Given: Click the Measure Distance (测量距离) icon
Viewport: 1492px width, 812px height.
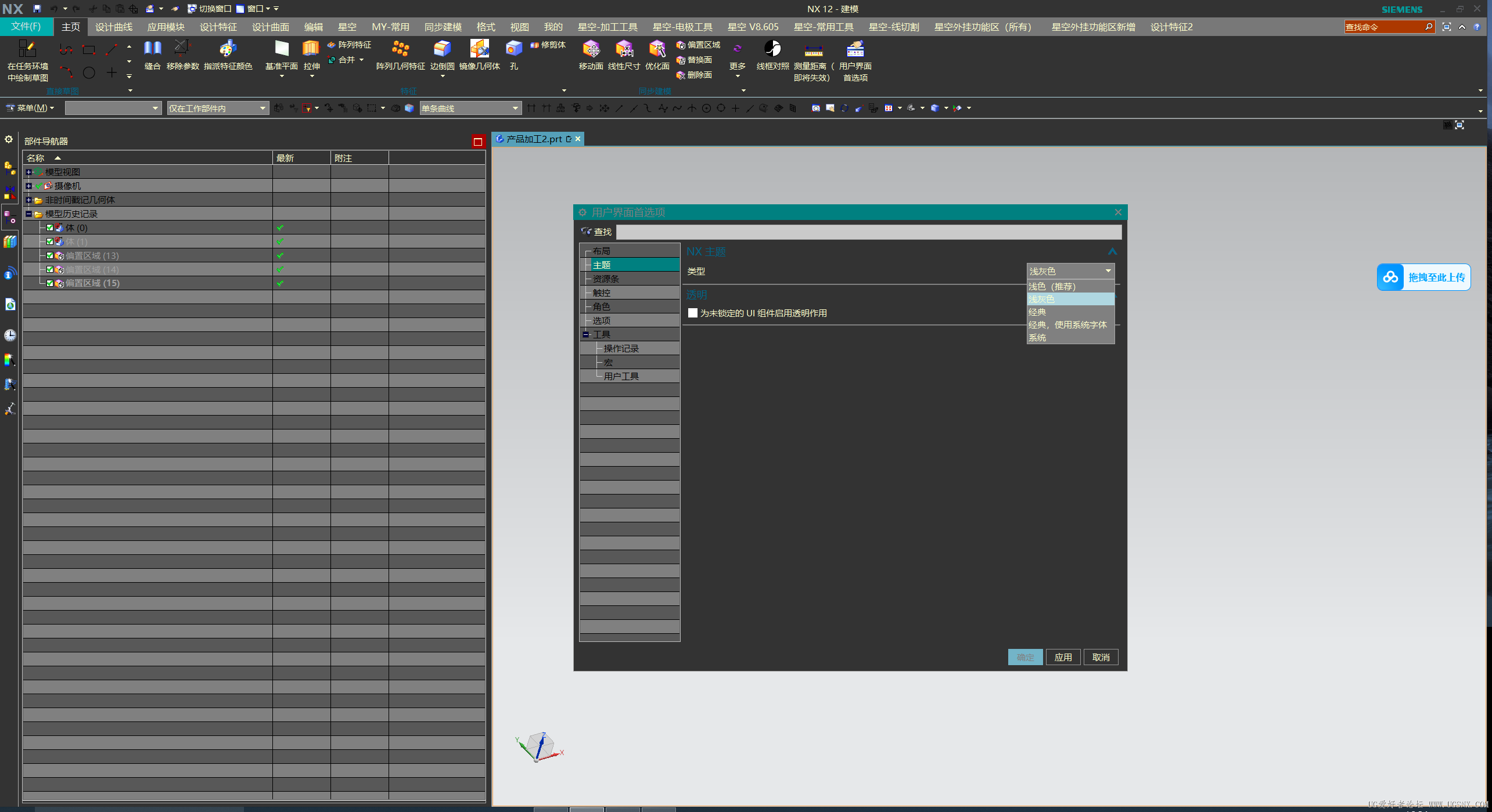Looking at the screenshot, I should coord(812,50).
